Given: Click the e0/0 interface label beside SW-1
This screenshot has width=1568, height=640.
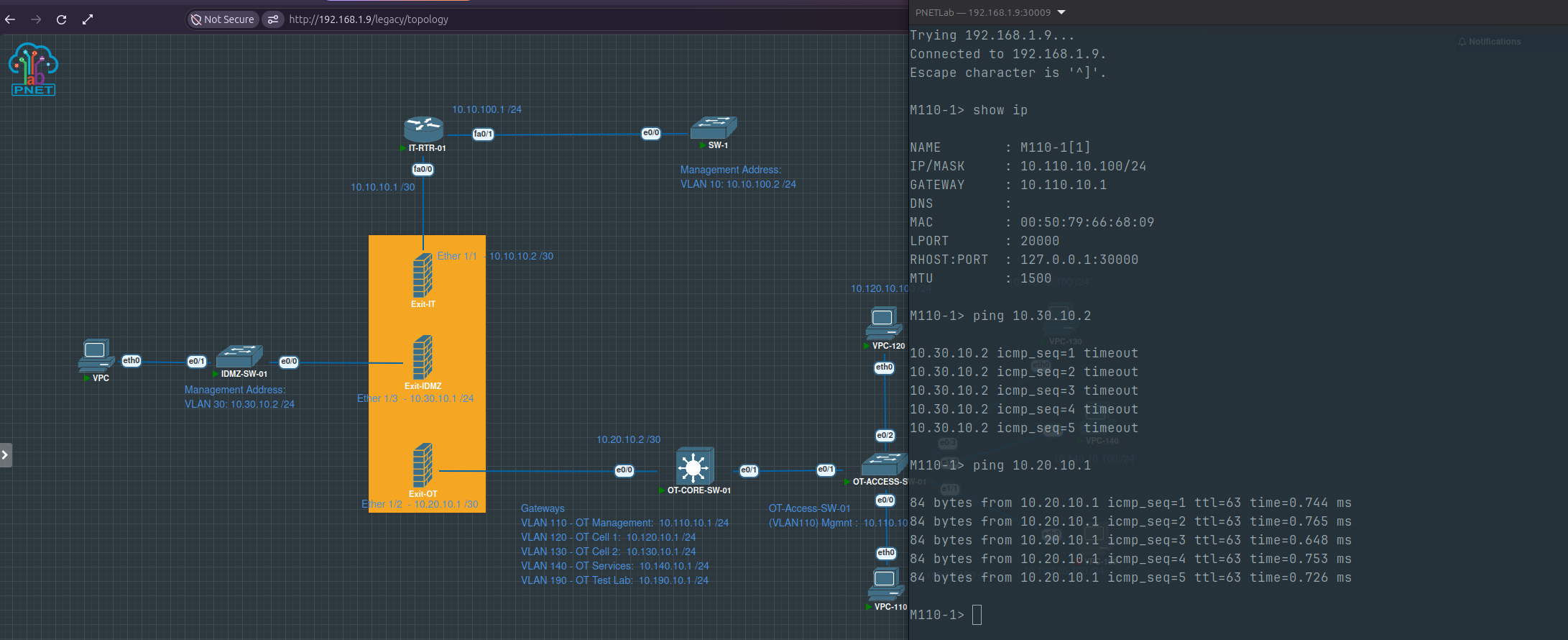Looking at the screenshot, I should (x=651, y=133).
